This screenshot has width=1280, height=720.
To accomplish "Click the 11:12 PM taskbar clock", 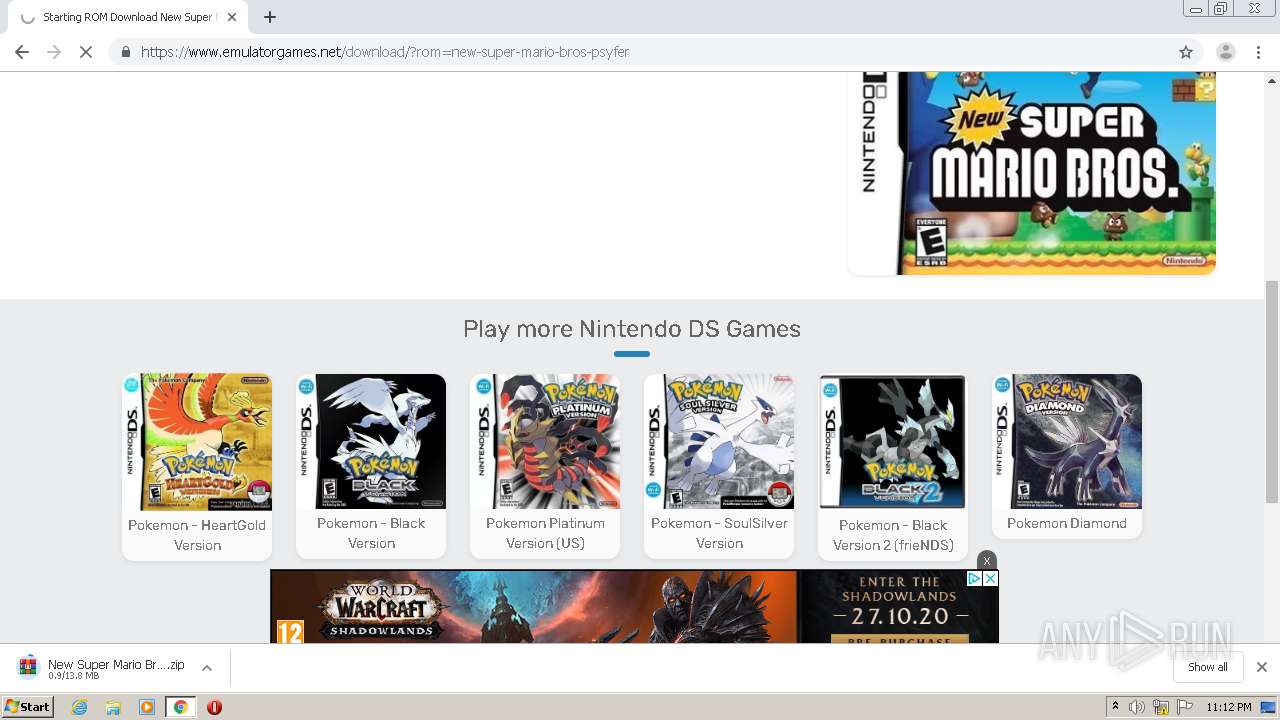I will pyautogui.click(x=1229, y=707).
